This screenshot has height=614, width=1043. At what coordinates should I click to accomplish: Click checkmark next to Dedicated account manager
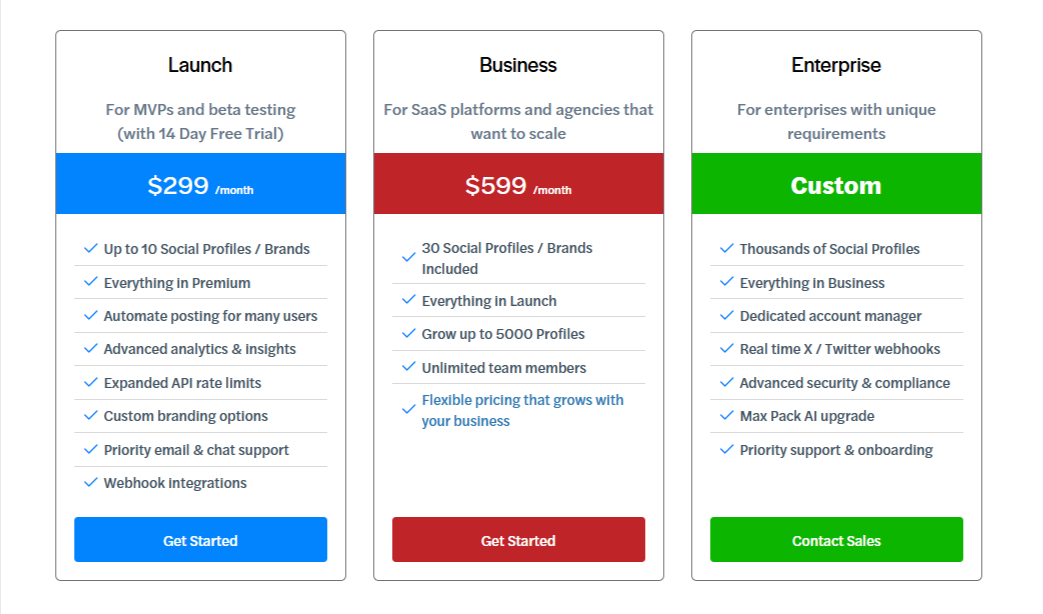(727, 316)
